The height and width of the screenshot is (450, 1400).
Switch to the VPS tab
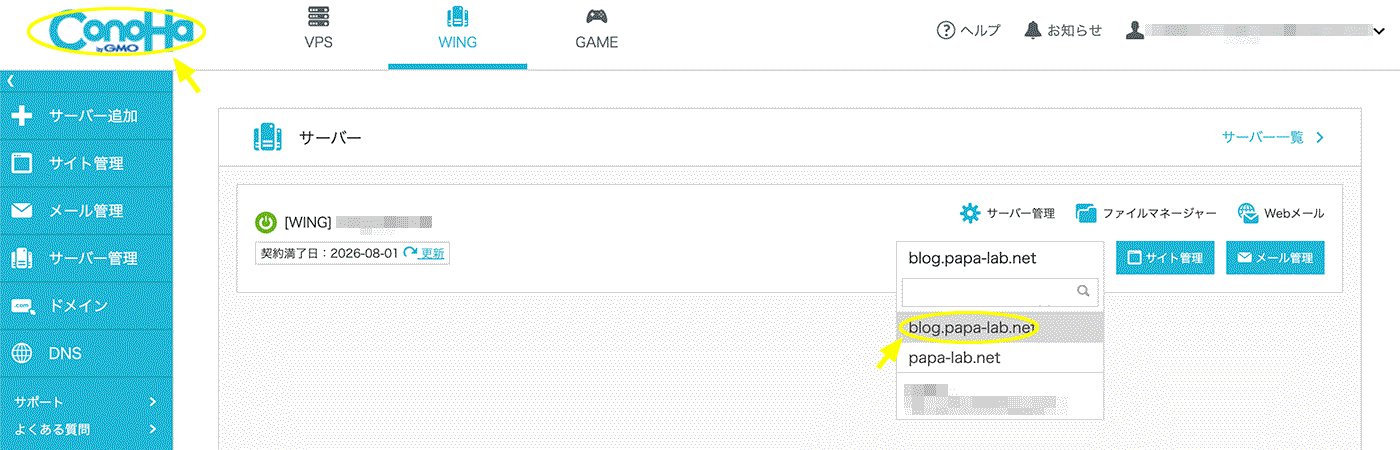tap(318, 30)
